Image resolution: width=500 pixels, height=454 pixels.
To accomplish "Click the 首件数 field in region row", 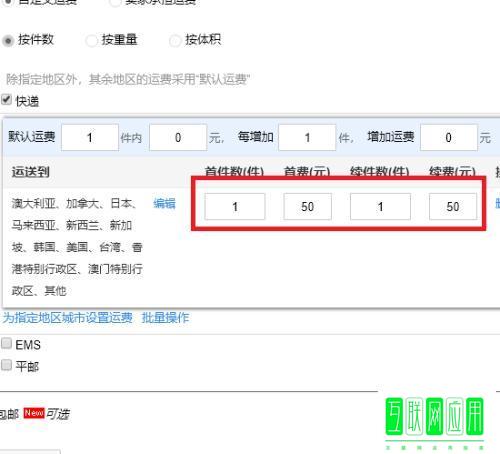I will pyautogui.click(x=235, y=207).
